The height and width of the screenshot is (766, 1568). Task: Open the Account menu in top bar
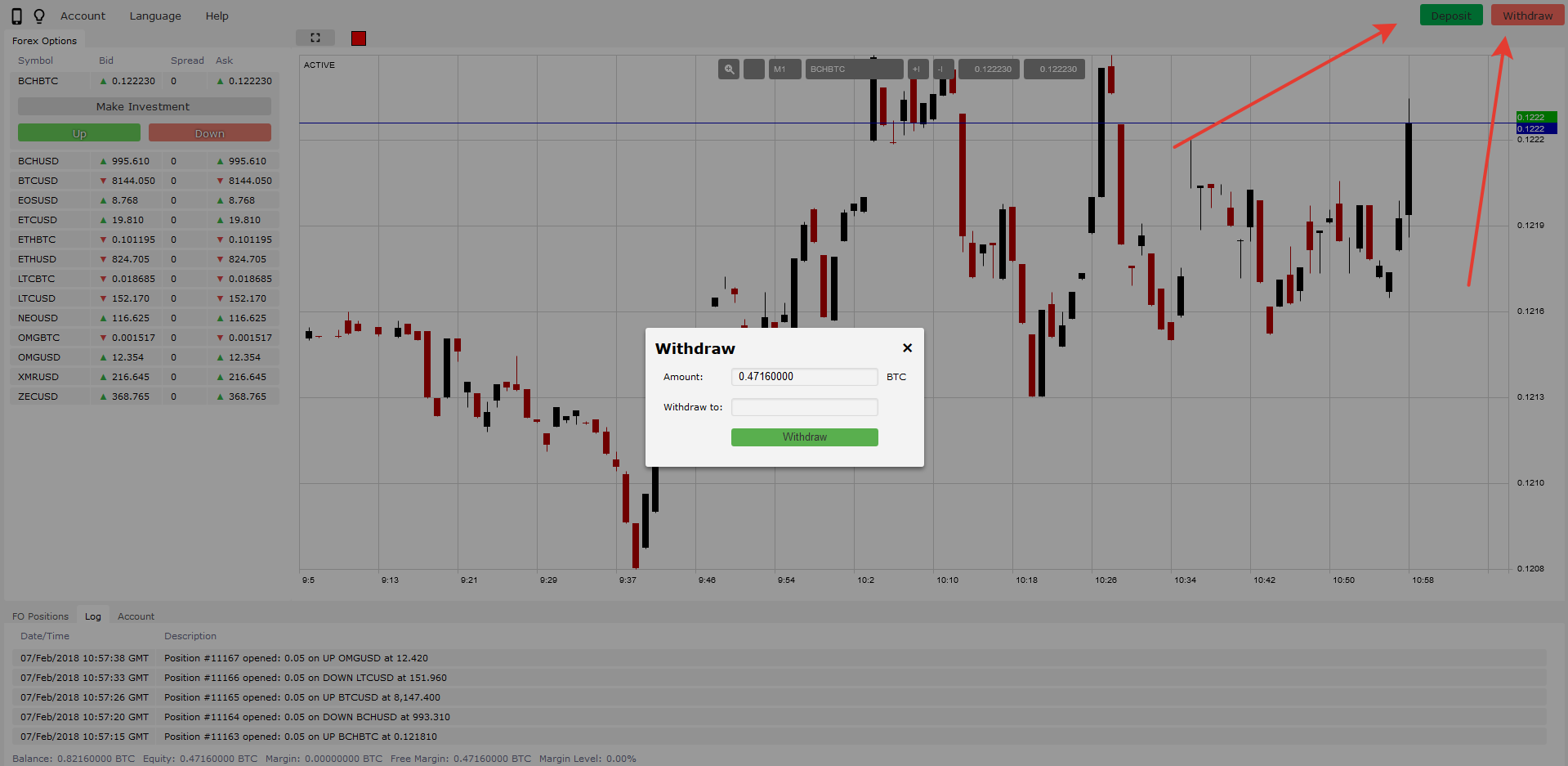[x=83, y=16]
